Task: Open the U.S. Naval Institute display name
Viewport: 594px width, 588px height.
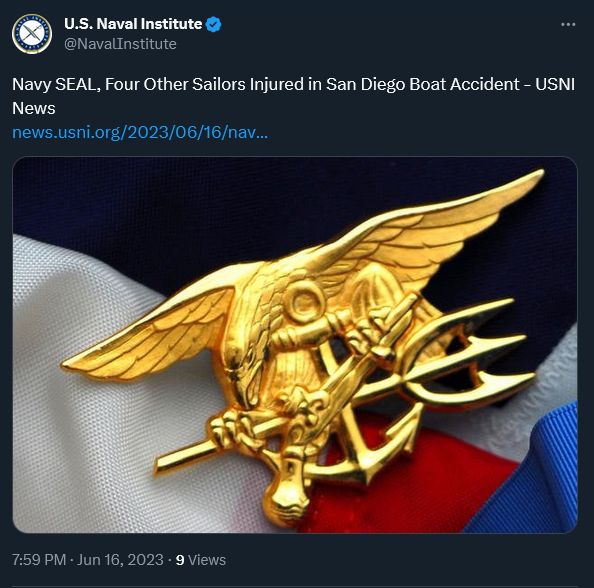Action: click(x=133, y=24)
